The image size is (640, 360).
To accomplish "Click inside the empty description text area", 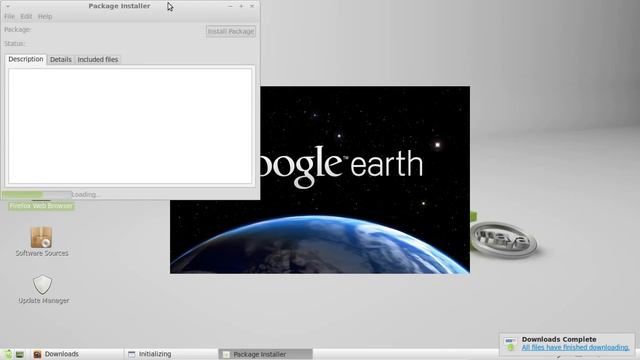I will coord(130,126).
